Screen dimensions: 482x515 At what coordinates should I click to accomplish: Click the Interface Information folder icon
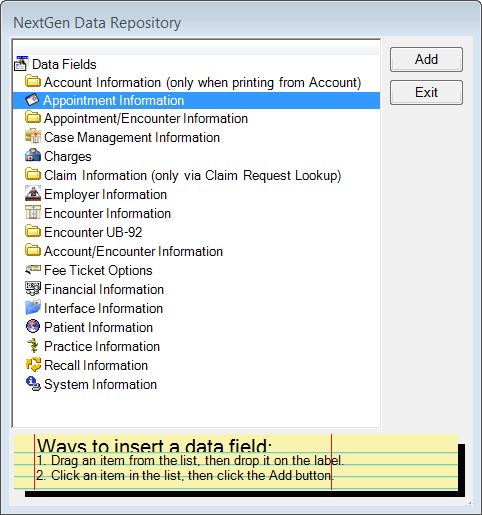(33, 307)
